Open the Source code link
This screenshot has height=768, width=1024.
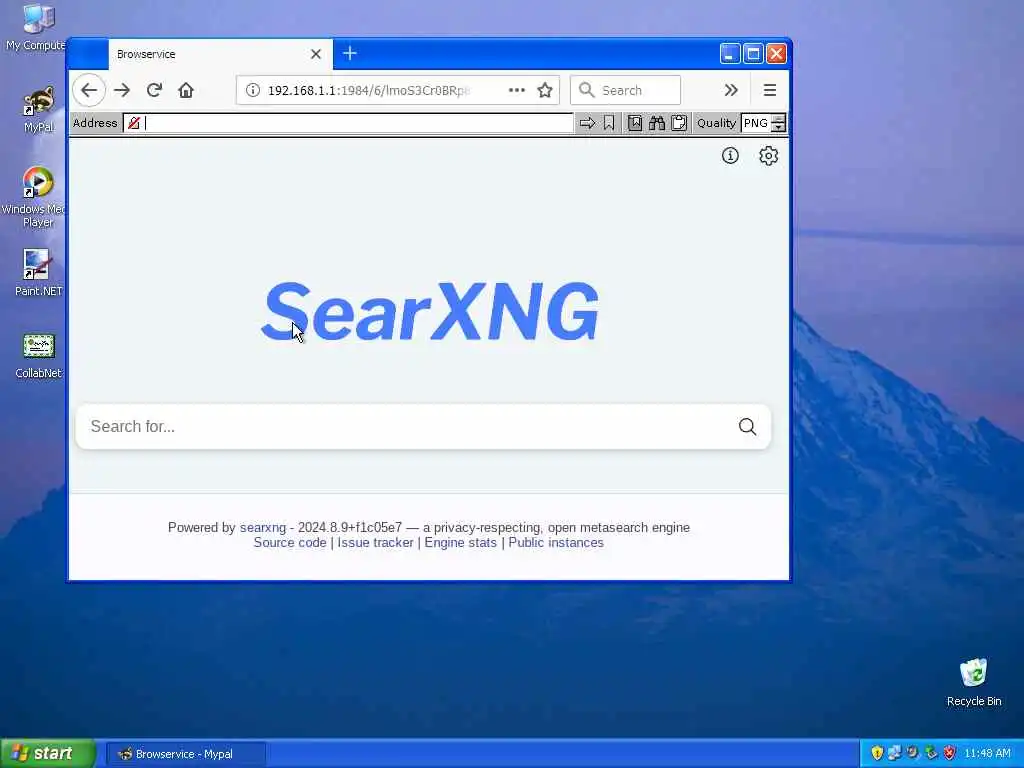click(290, 543)
